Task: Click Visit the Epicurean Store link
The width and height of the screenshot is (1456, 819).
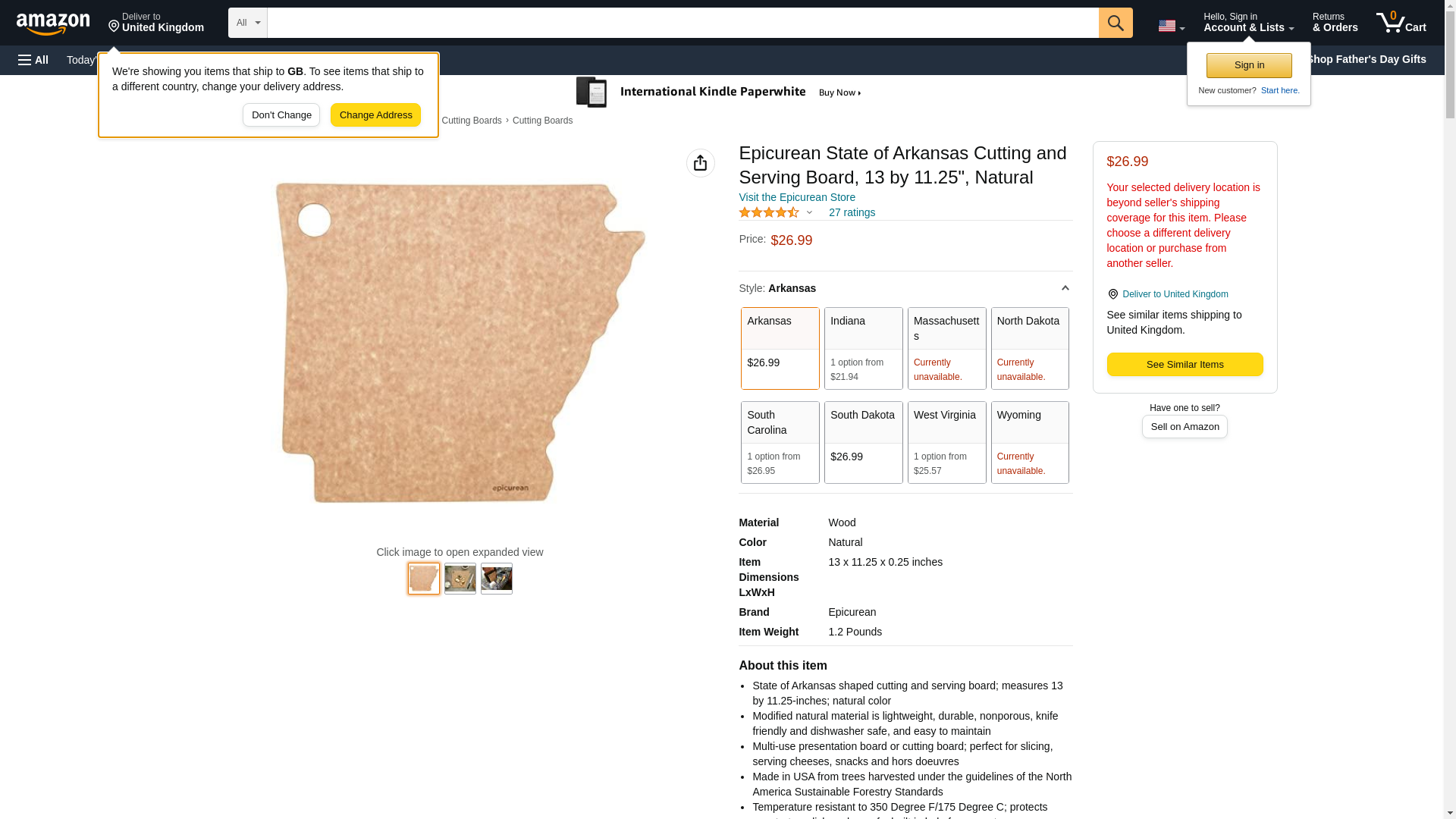Action: tap(796, 197)
